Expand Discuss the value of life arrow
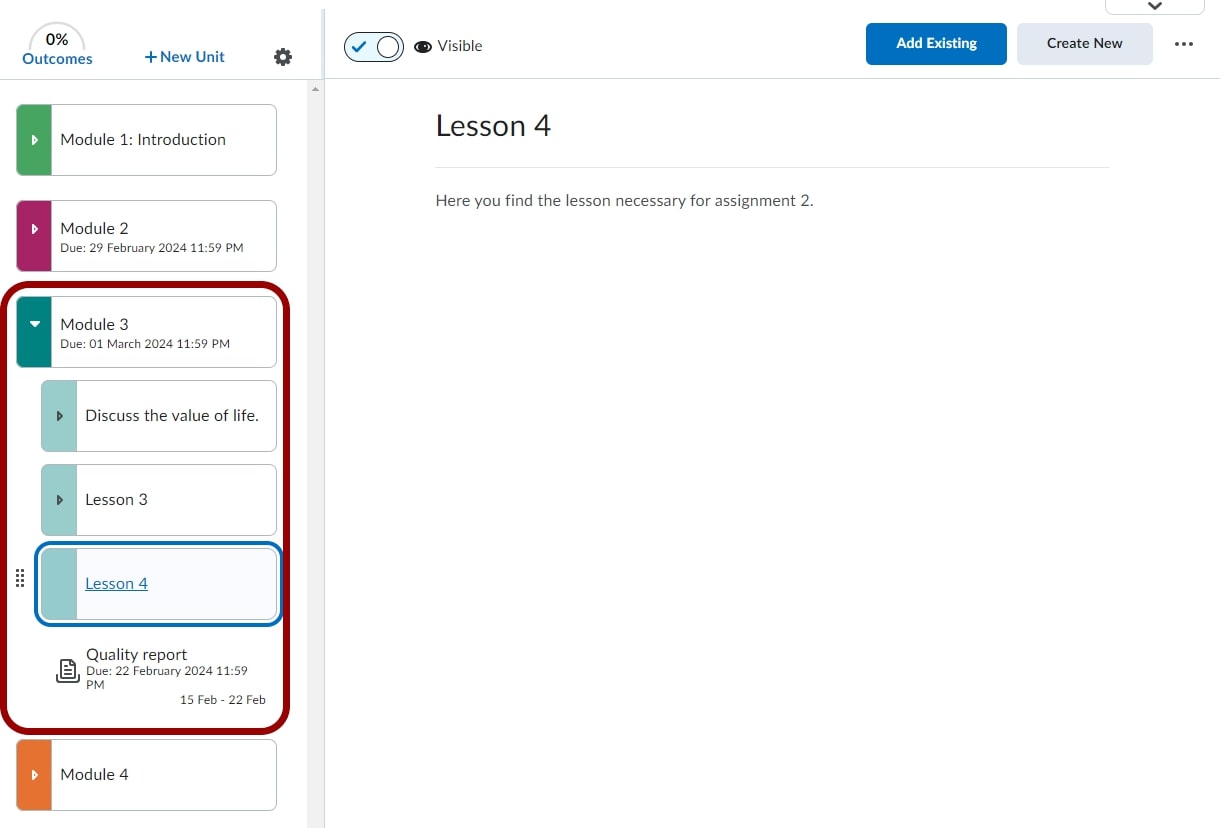Viewport: 1224px width, 828px height. 60,416
